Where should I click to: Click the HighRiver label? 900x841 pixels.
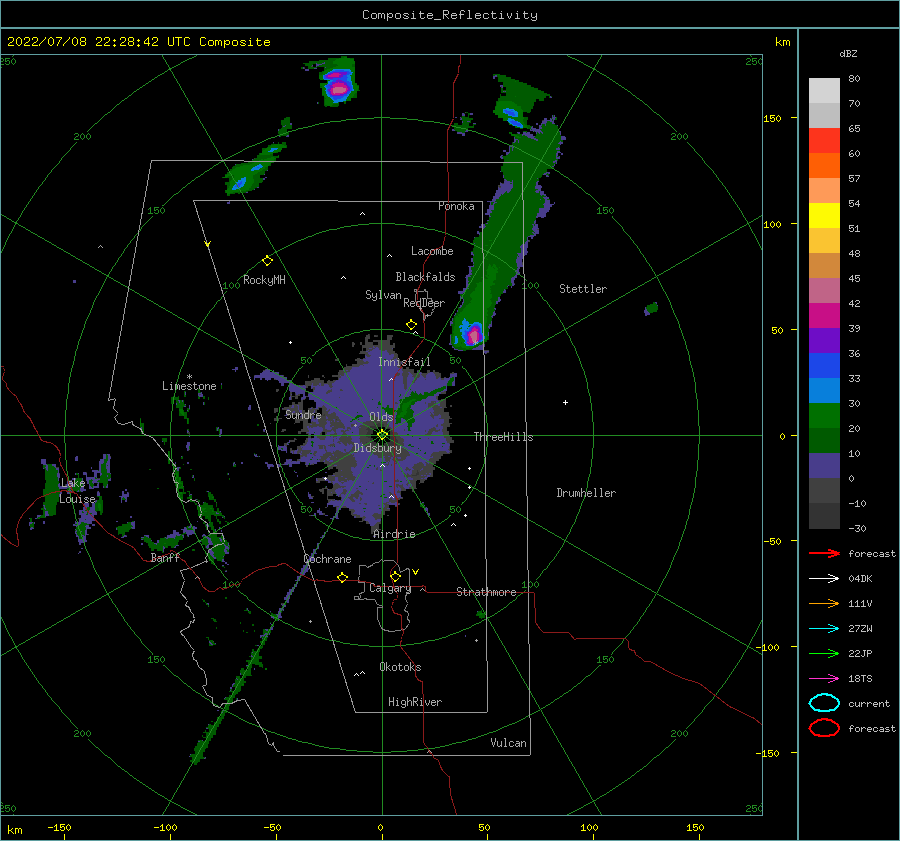point(414,702)
